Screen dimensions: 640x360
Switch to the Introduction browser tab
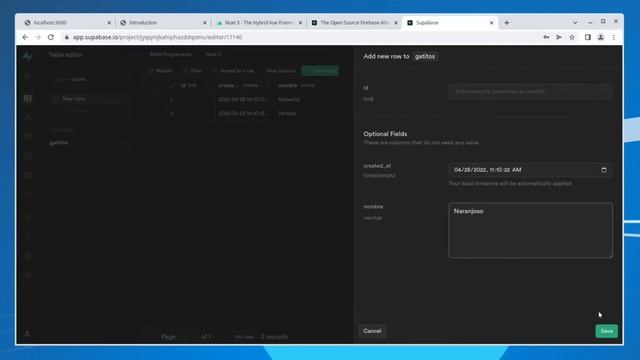[x=163, y=23]
